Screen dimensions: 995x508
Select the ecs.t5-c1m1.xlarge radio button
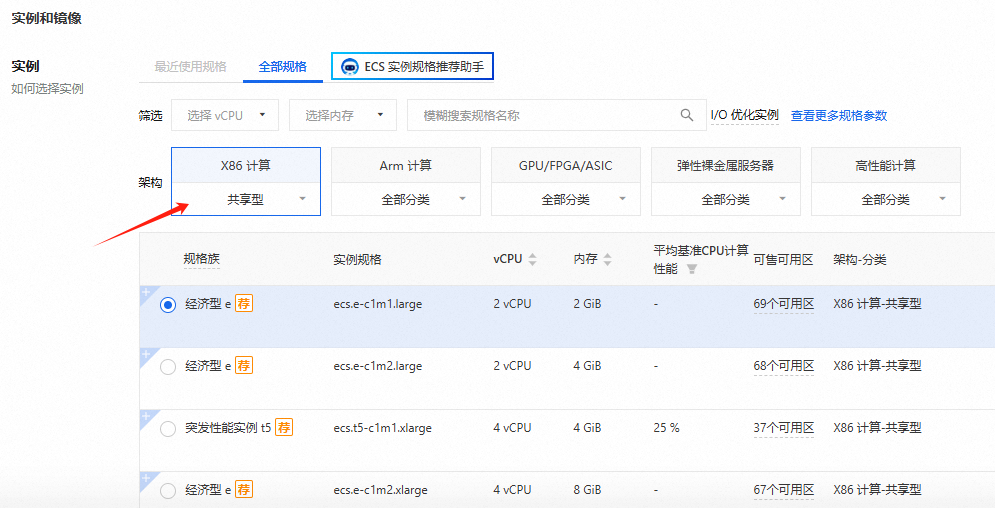click(x=168, y=429)
